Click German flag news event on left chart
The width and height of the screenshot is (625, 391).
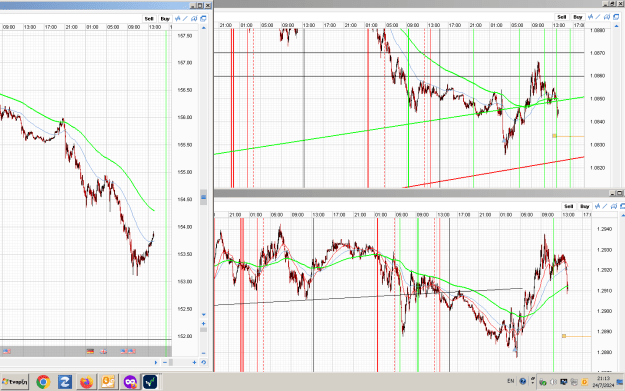coord(90,351)
